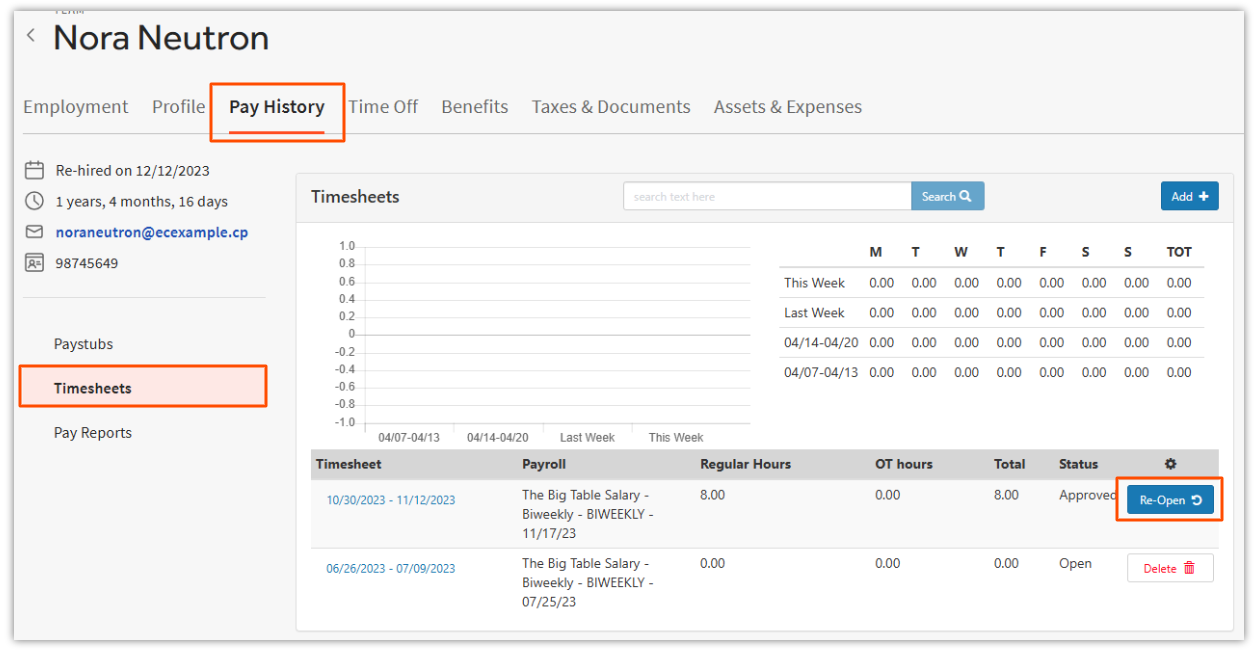Click the envelope icon beside email address
Viewport: 1259px width, 651px height.
(35, 232)
